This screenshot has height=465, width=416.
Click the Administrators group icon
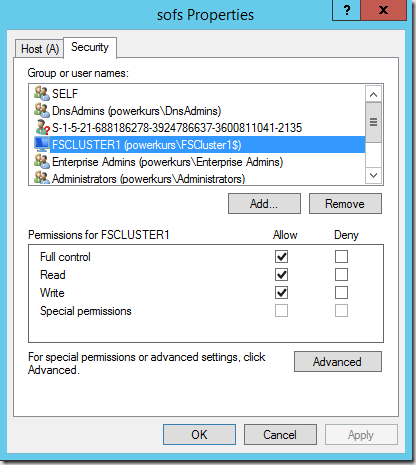[42, 178]
